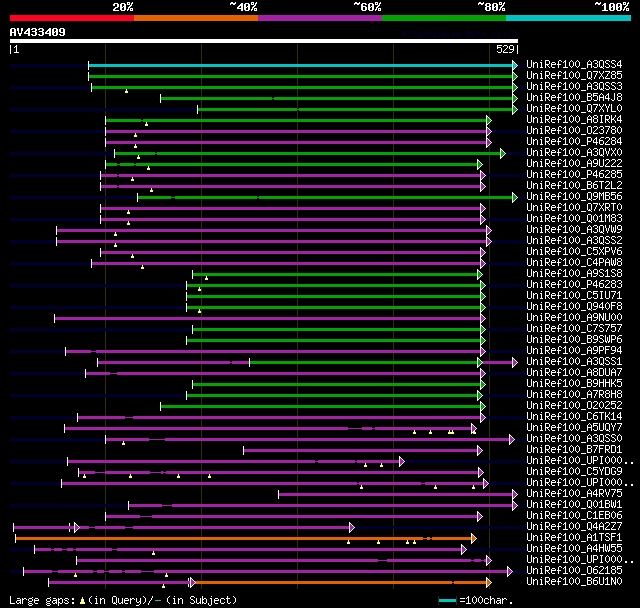Screen dimensions: 640x608
Task: Select the UniRef100_B6T2L2 label
Action: [x=574, y=186]
